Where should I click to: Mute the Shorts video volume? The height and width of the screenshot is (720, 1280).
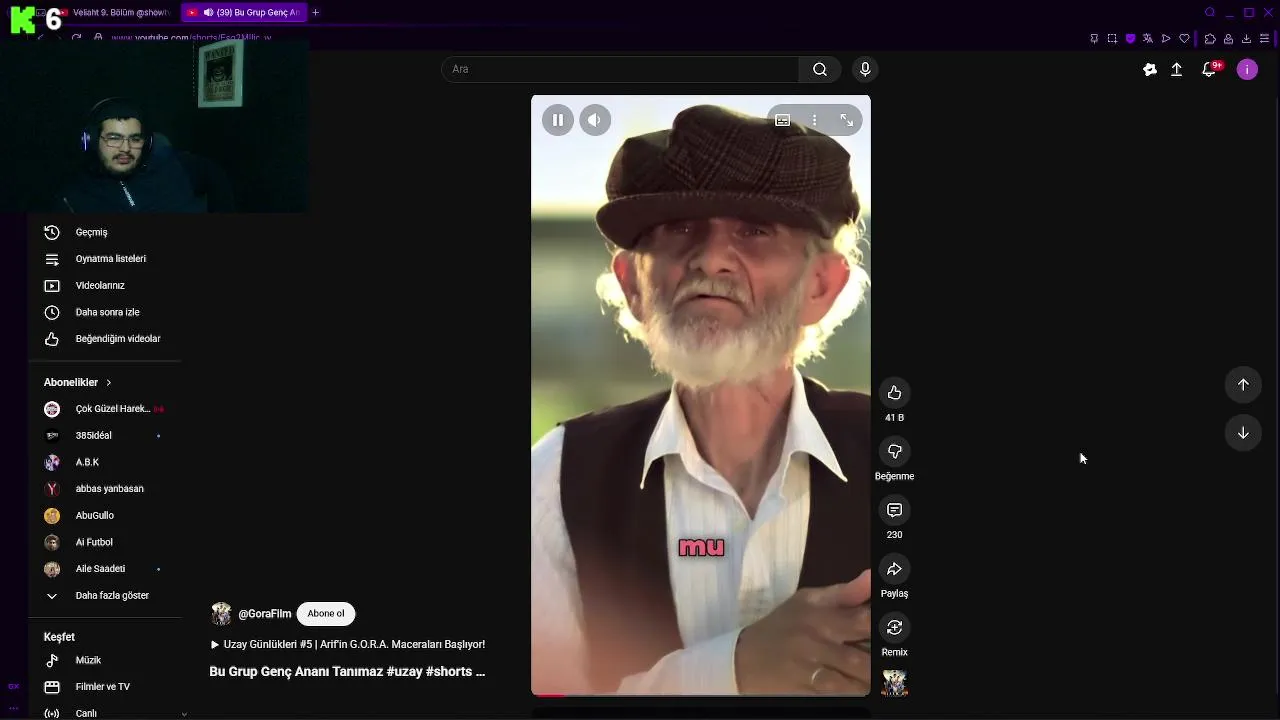594,120
